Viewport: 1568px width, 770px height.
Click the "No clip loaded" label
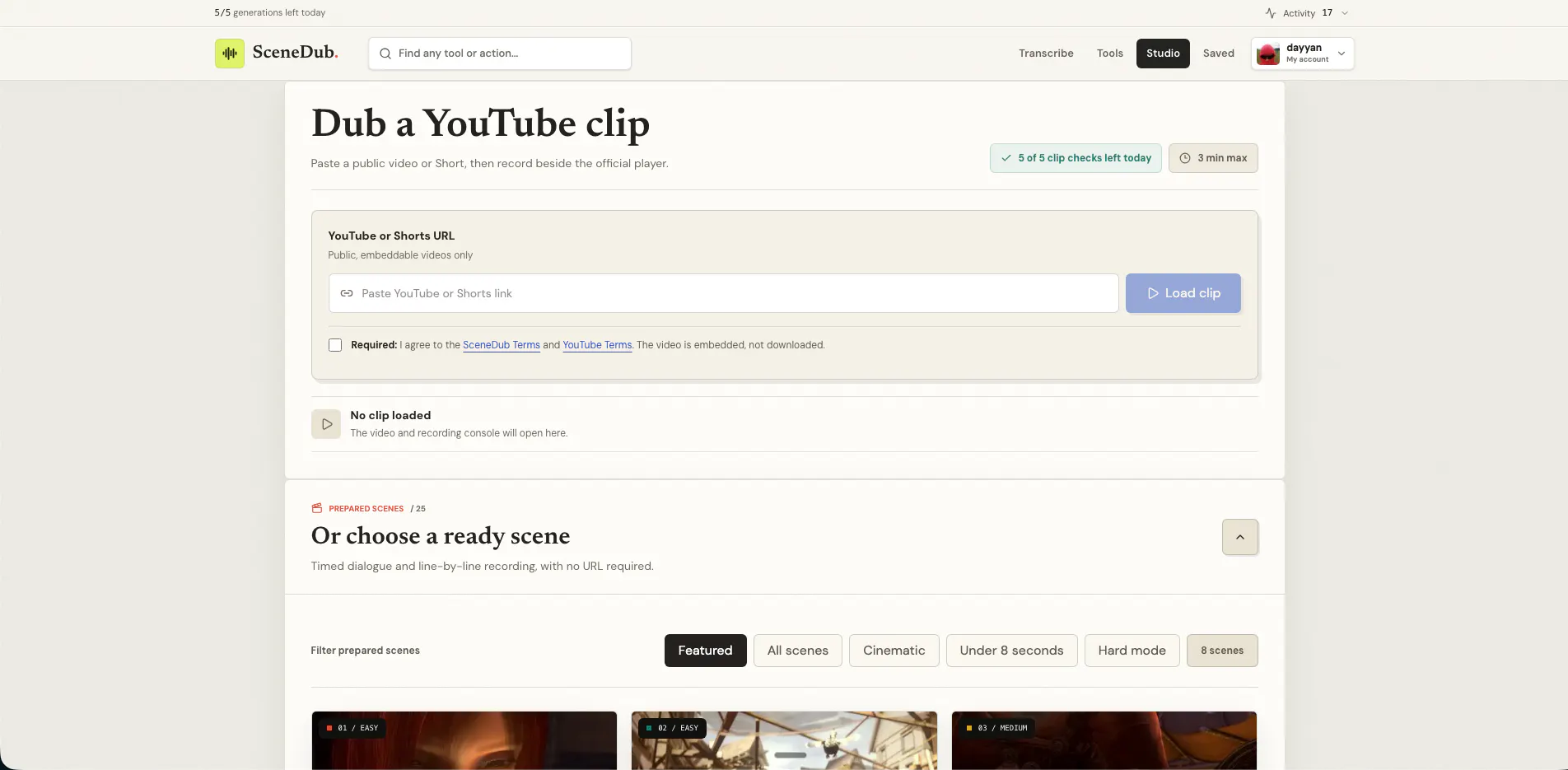point(390,416)
